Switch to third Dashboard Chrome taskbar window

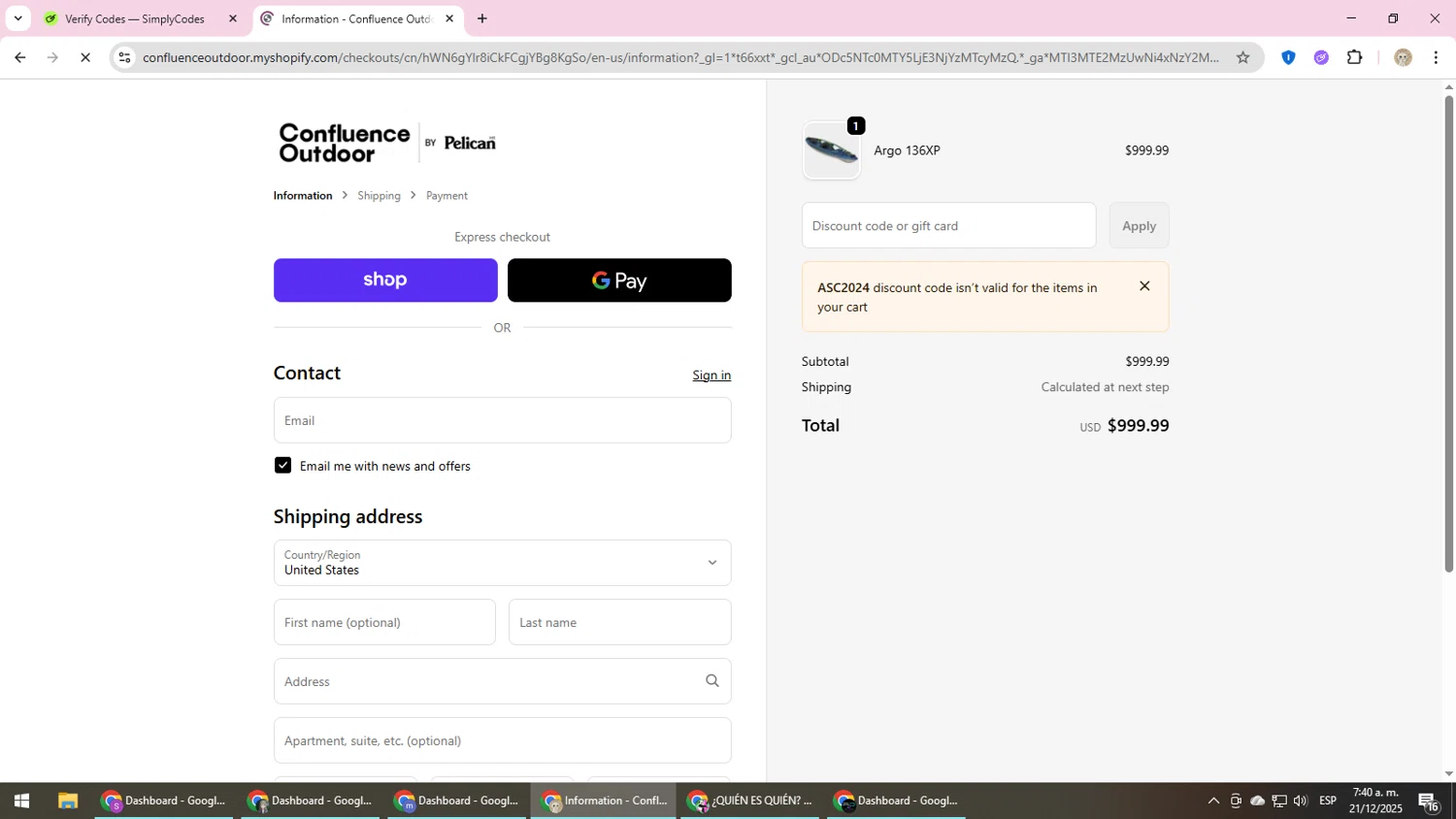click(457, 801)
